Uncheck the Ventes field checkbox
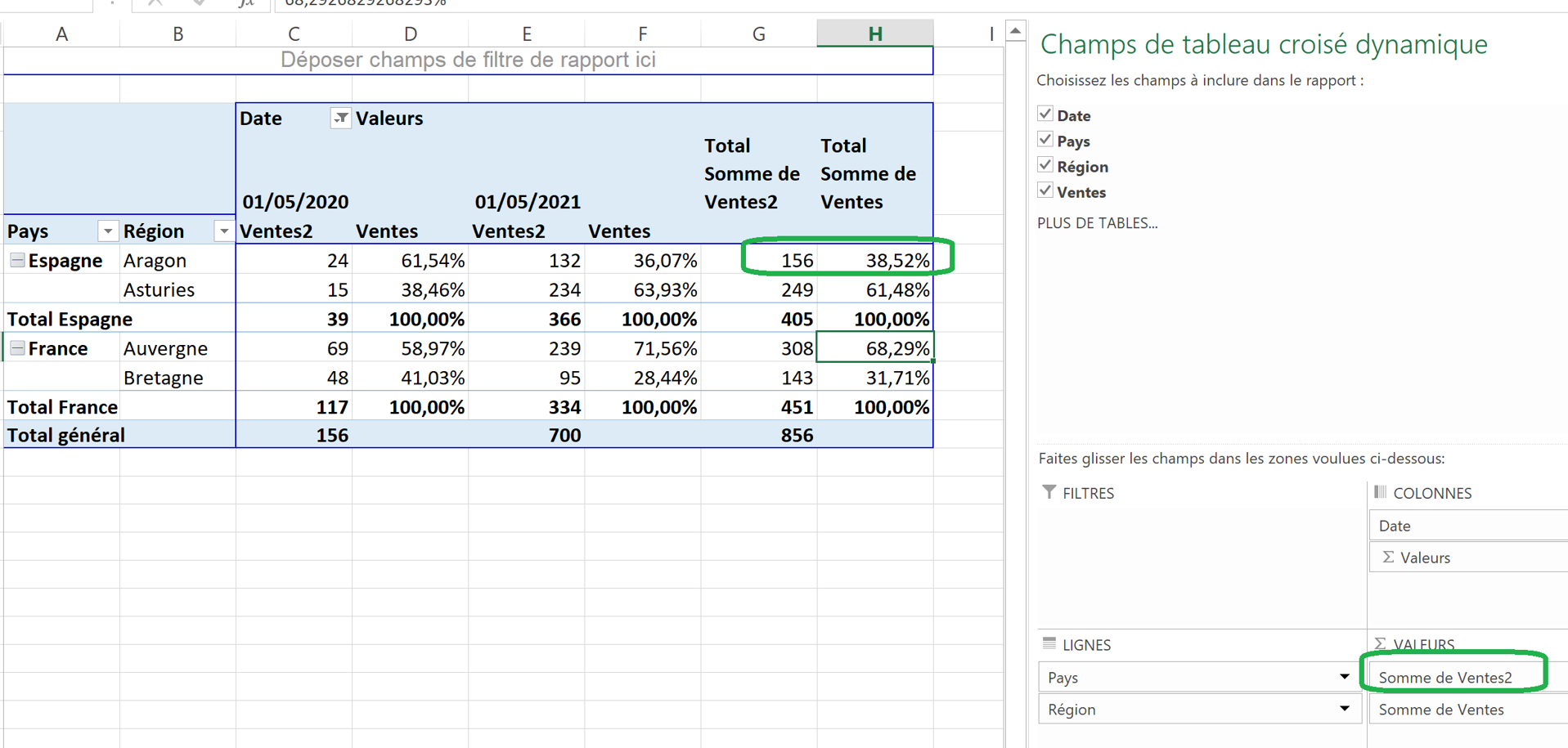Image resolution: width=1568 pixels, height=748 pixels. pyautogui.click(x=1045, y=190)
